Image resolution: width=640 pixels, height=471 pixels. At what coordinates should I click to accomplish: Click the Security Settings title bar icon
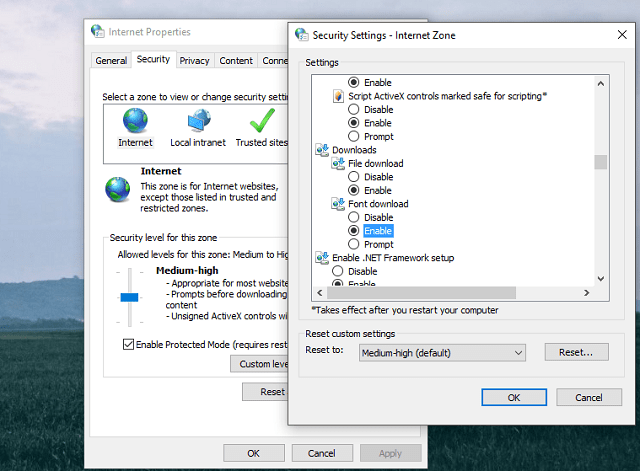[302, 35]
